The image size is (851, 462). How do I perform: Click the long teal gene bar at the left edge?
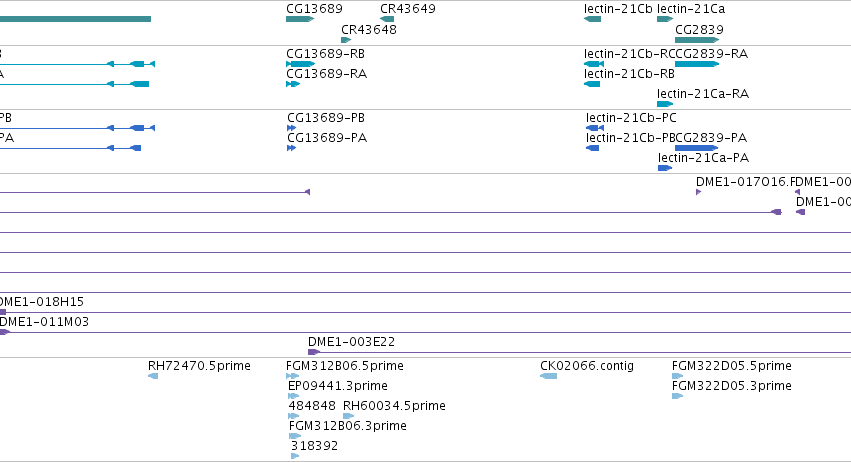pos(75,19)
